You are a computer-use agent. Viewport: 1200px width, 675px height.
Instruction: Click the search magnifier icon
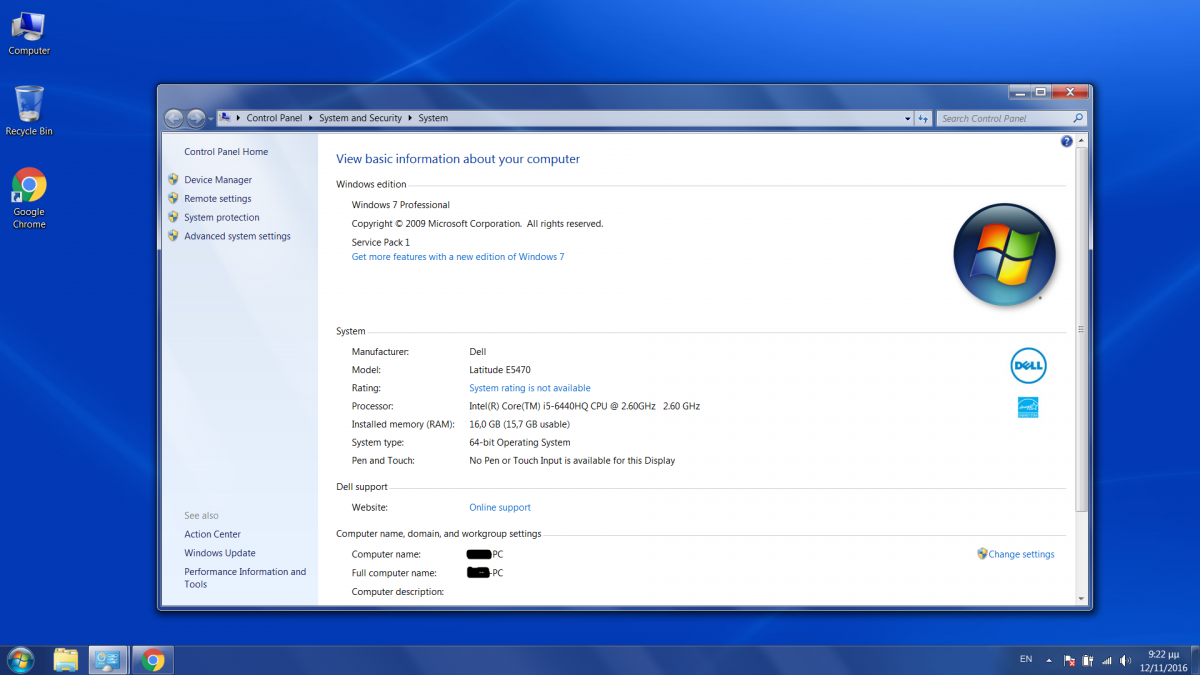(1079, 118)
